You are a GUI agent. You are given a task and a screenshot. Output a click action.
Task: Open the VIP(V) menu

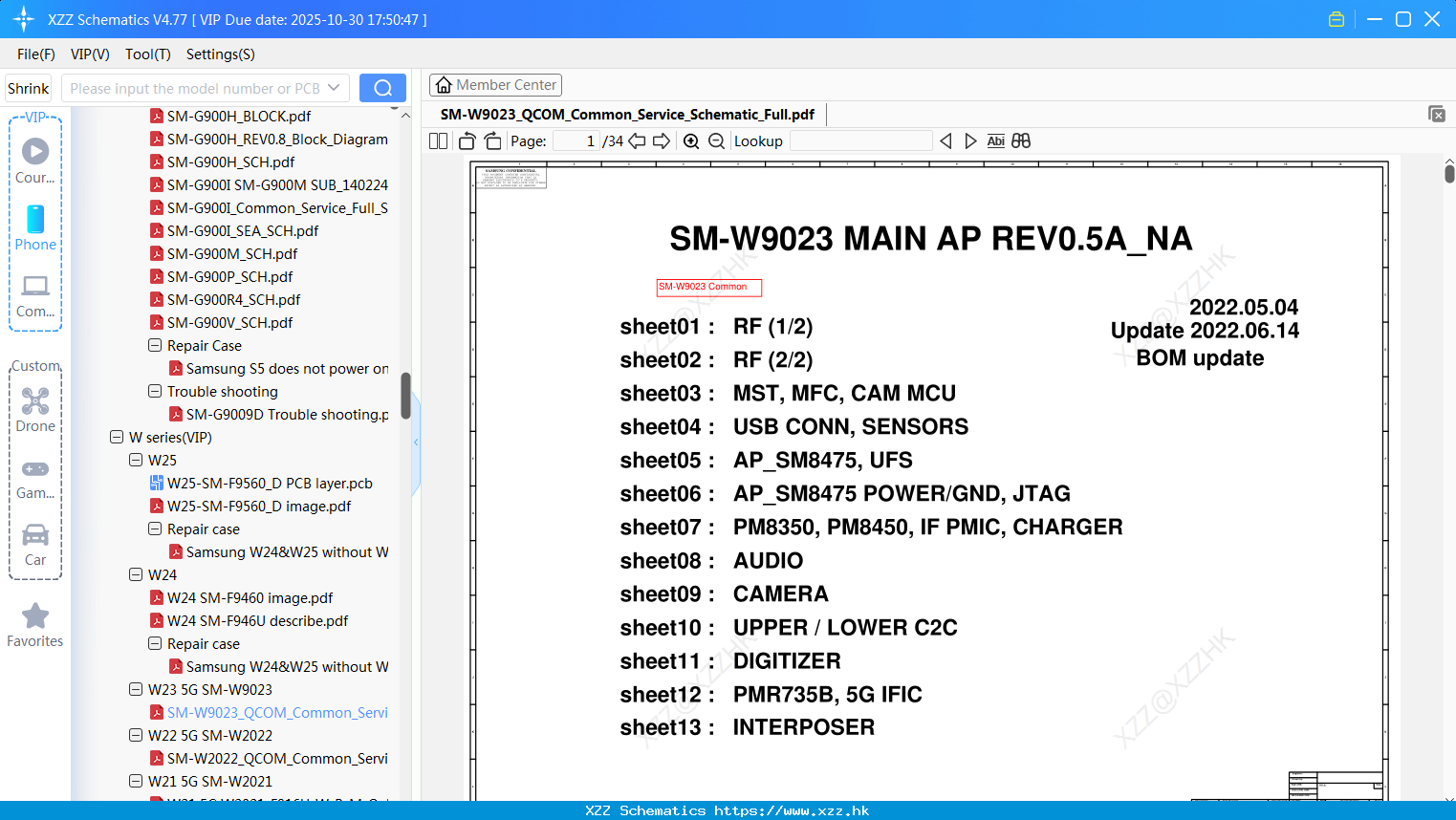click(90, 54)
